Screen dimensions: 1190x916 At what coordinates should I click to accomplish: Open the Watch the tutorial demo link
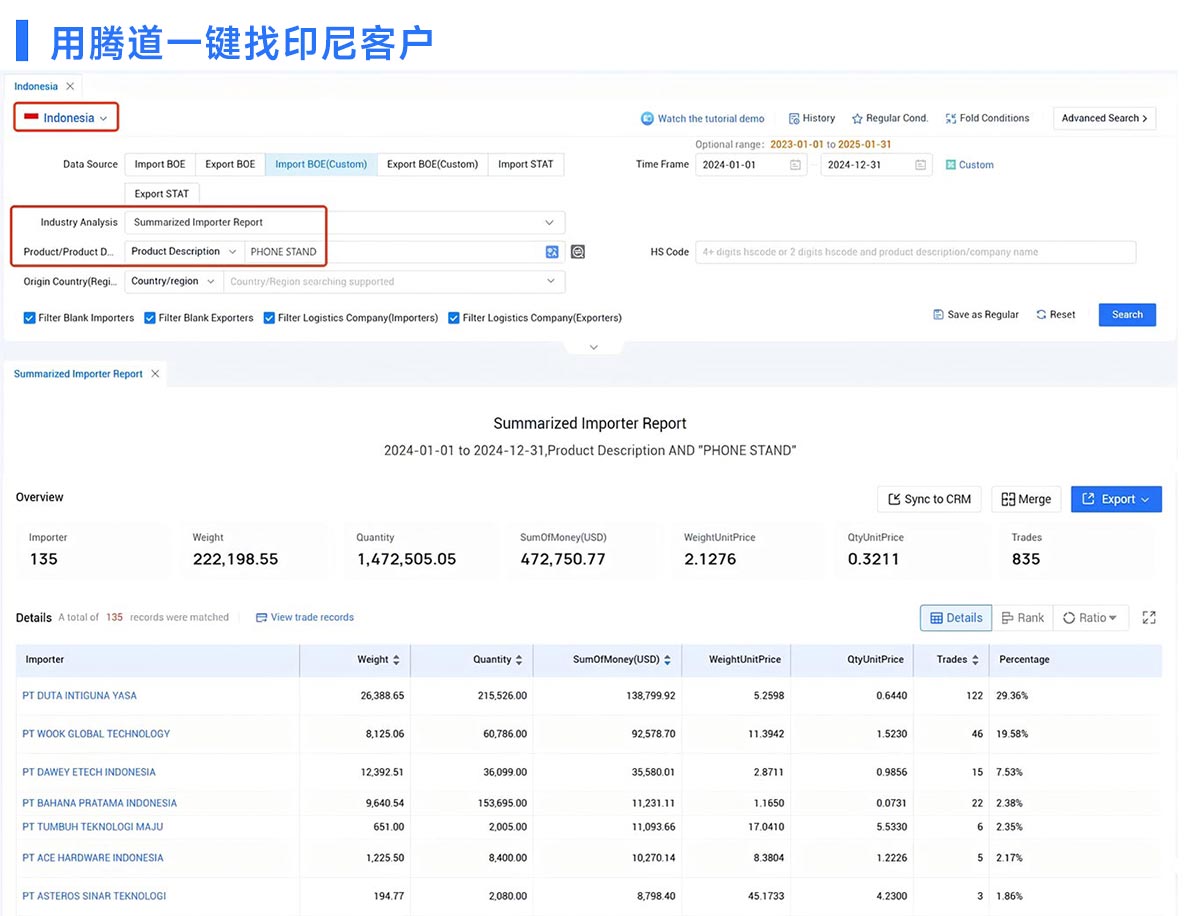[702, 118]
